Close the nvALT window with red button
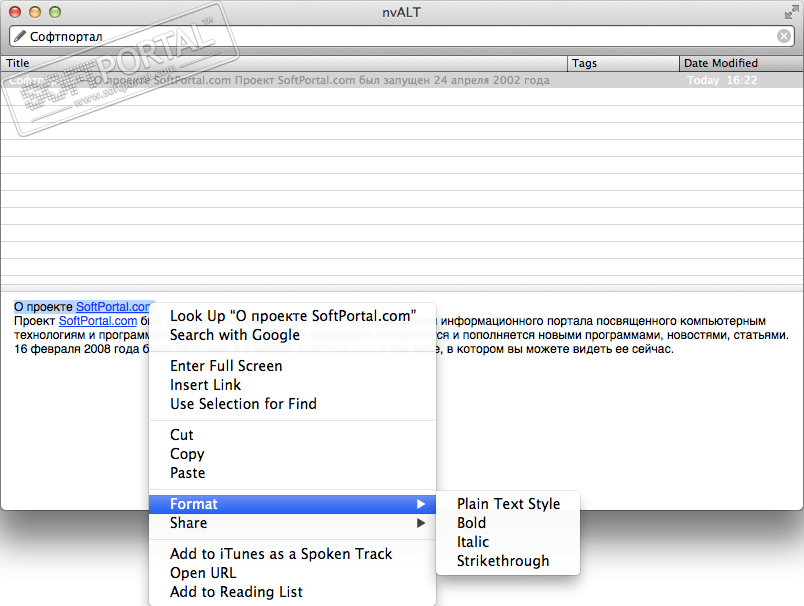The image size is (804, 606). point(15,12)
